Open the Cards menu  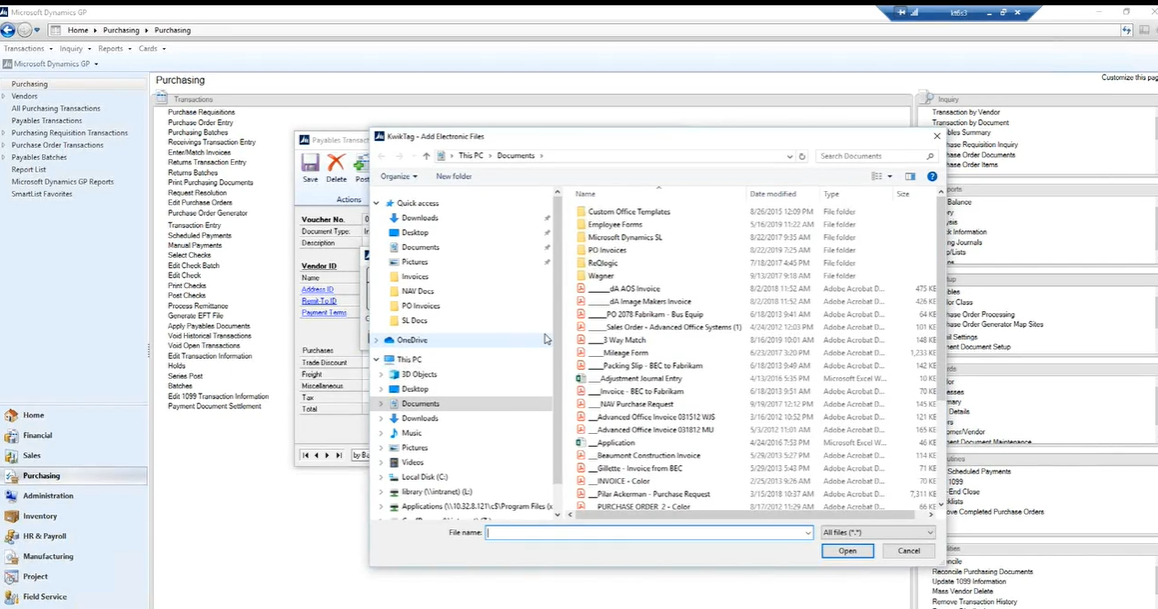click(151, 49)
